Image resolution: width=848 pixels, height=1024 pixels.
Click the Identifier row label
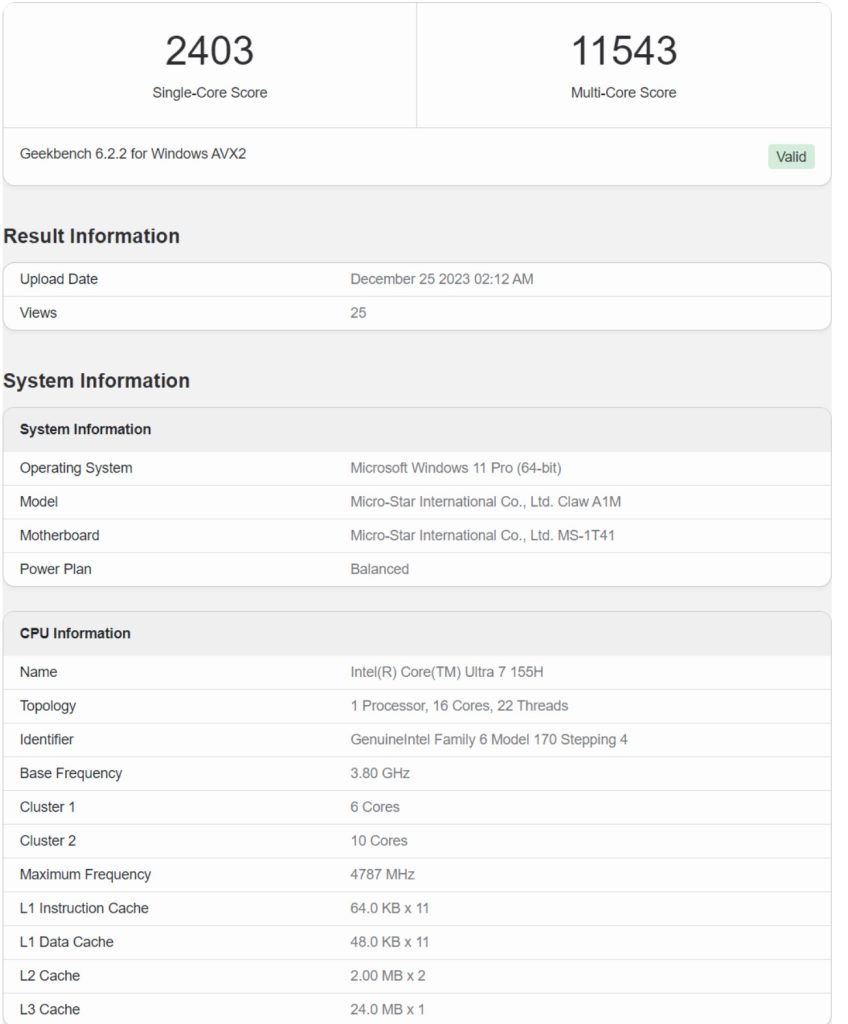click(46, 740)
